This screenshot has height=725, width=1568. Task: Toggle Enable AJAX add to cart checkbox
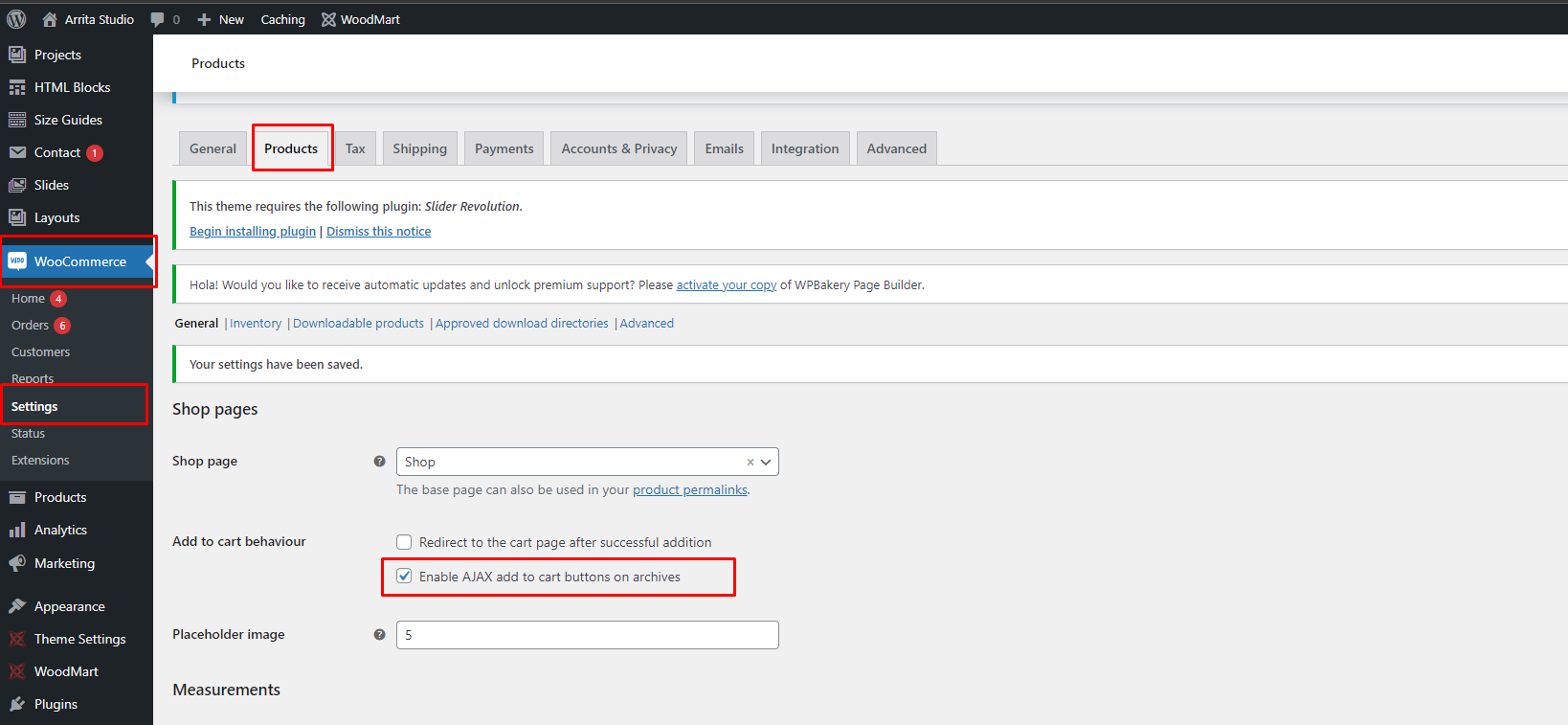404,577
